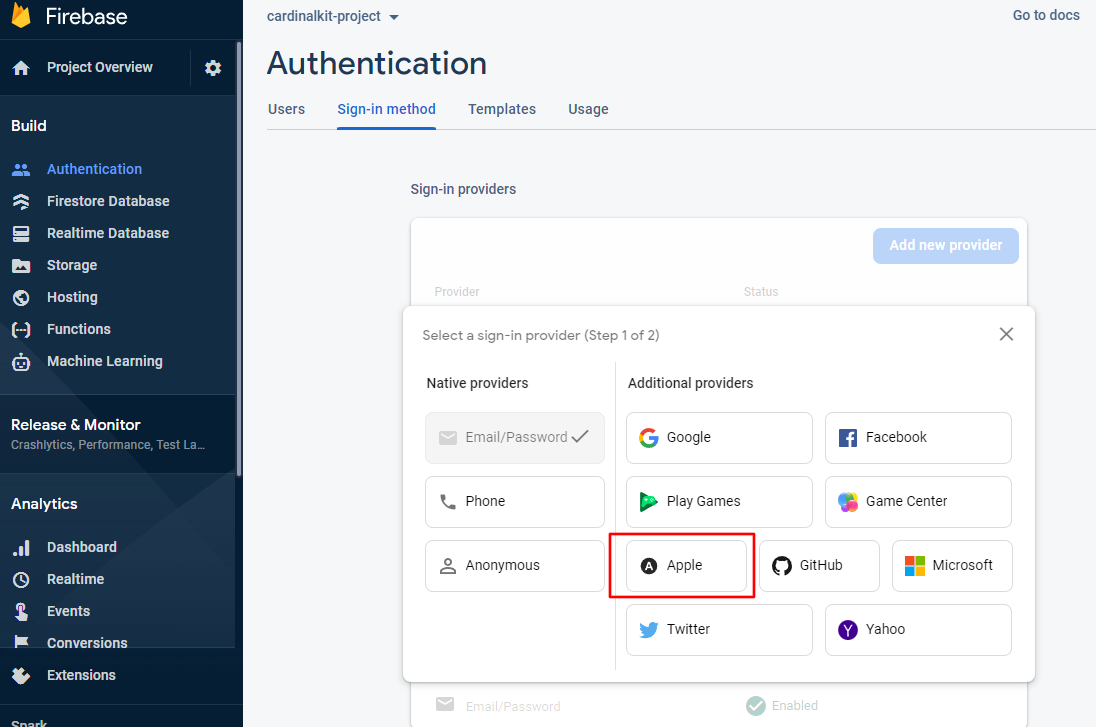Close the sign-in provider dialog
The image size is (1096, 727).
point(1006,334)
